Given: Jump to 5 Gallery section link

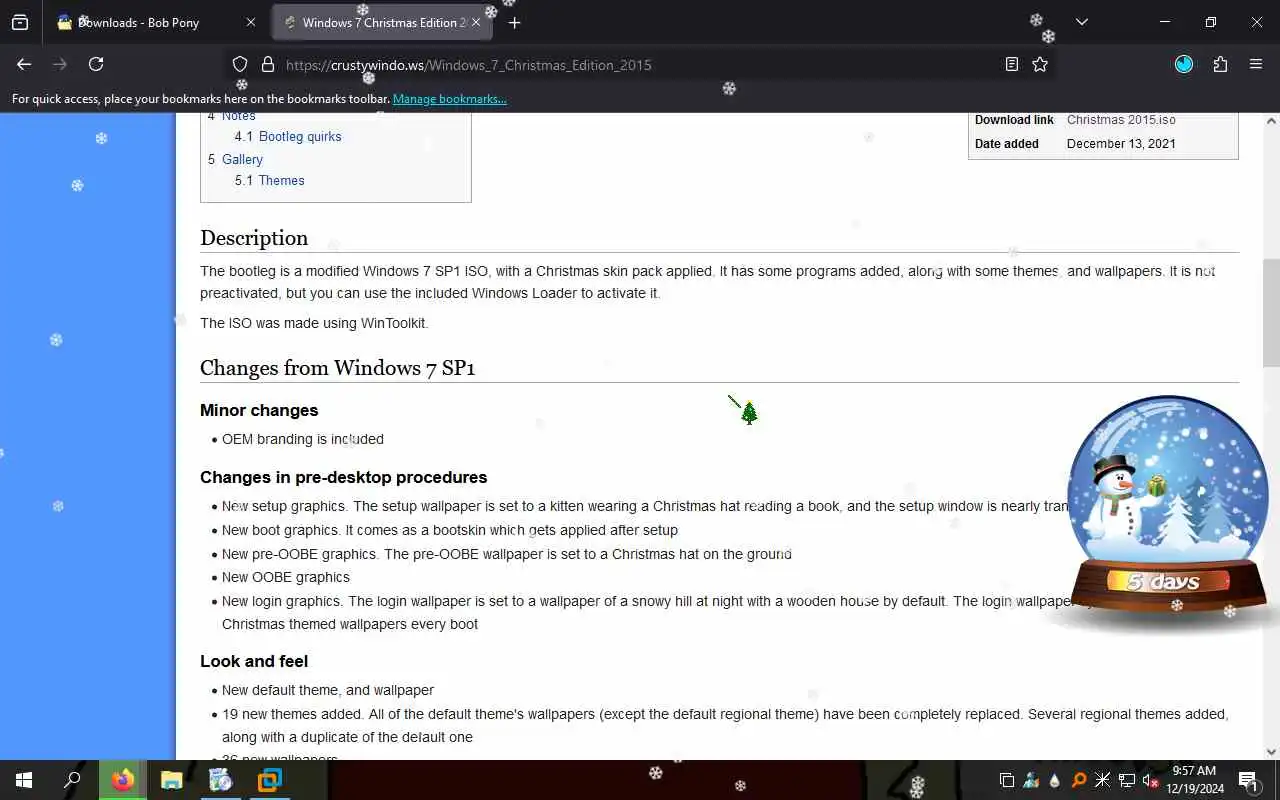Looking at the screenshot, I should coord(235,159).
